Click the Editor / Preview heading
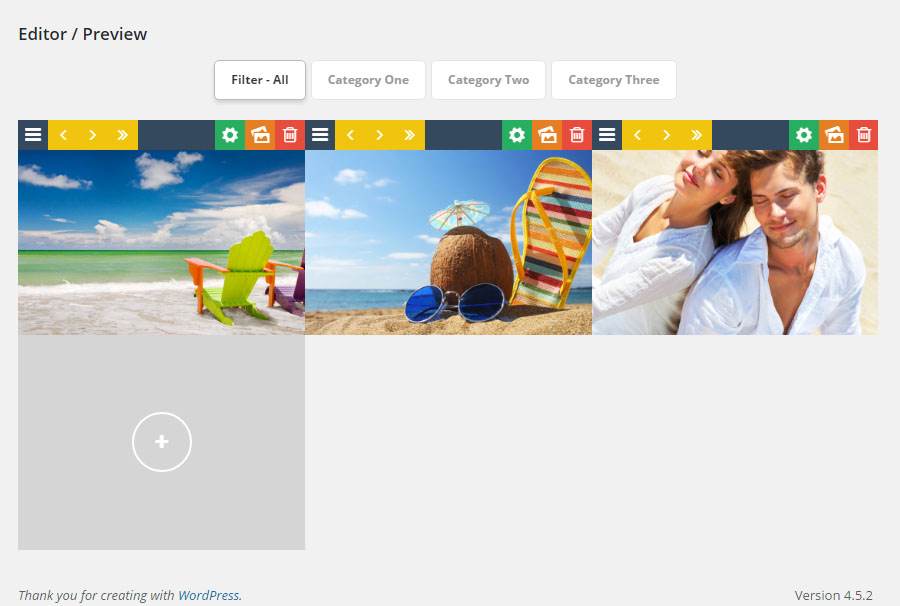The height and width of the screenshot is (606, 900). tap(83, 34)
